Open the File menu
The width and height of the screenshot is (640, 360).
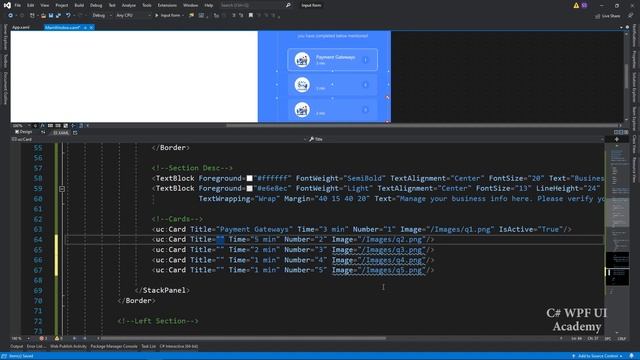coord(18,5)
